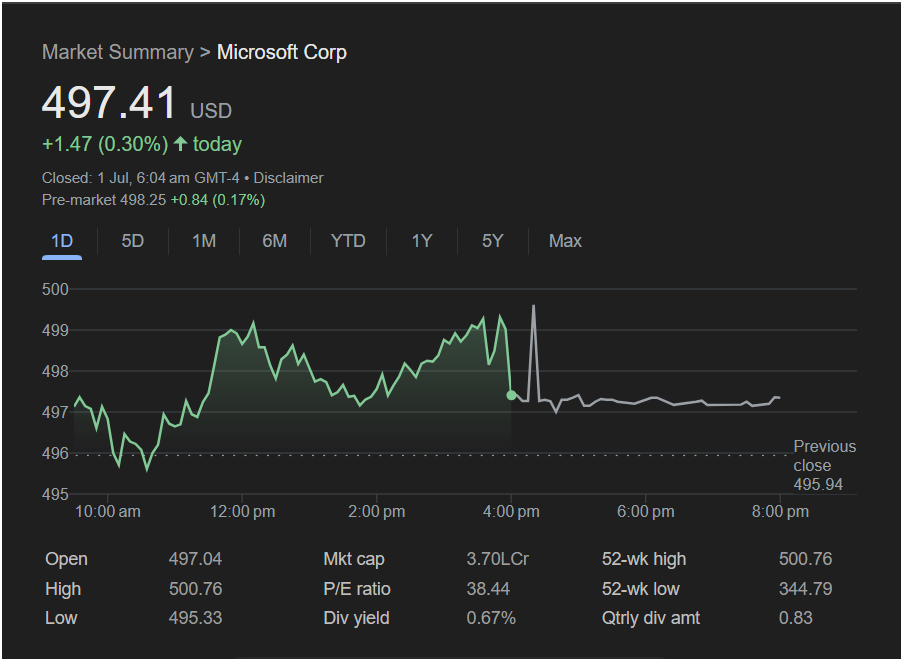
Task: Click the Mkt cap label
Action: coord(354,559)
